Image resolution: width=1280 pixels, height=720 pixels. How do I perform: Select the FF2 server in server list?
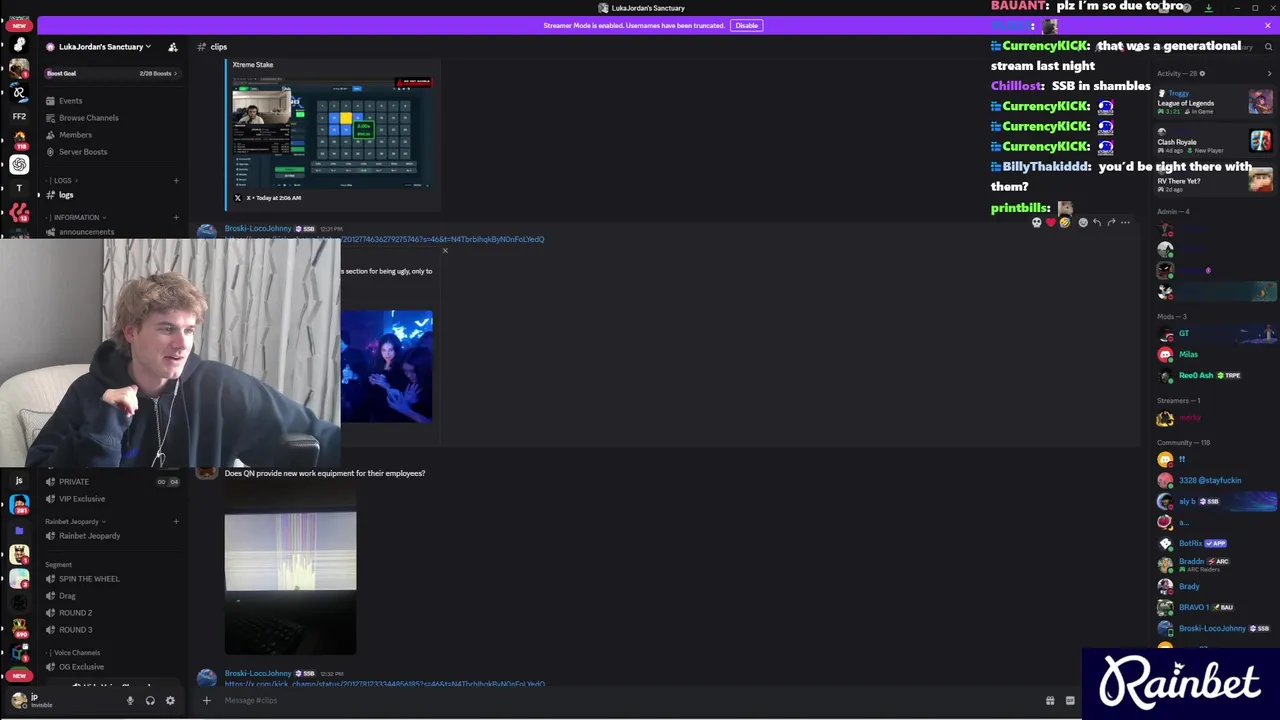19,116
